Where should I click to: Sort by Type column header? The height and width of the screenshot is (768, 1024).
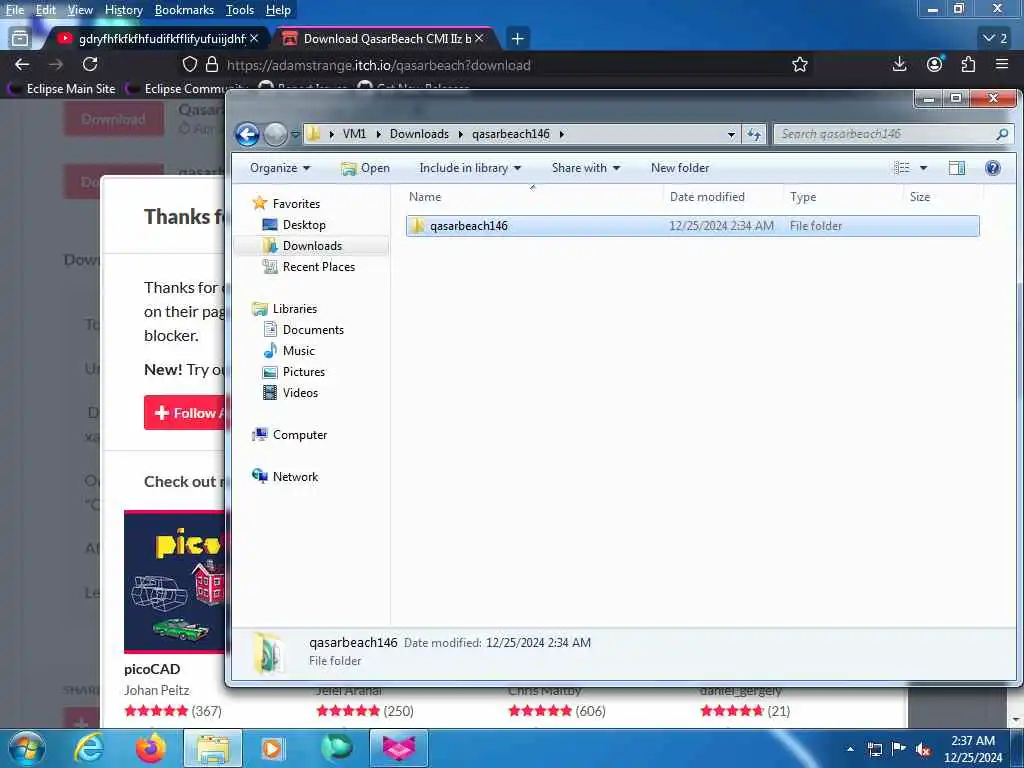point(803,197)
